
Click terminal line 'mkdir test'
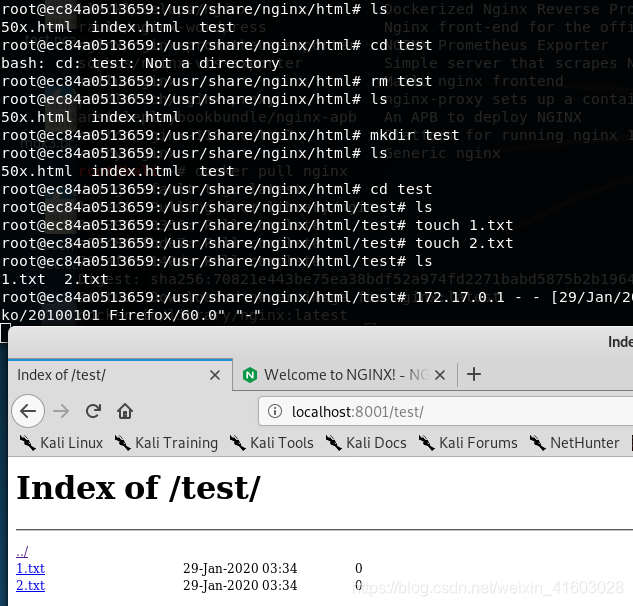pyautogui.click(x=415, y=135)
